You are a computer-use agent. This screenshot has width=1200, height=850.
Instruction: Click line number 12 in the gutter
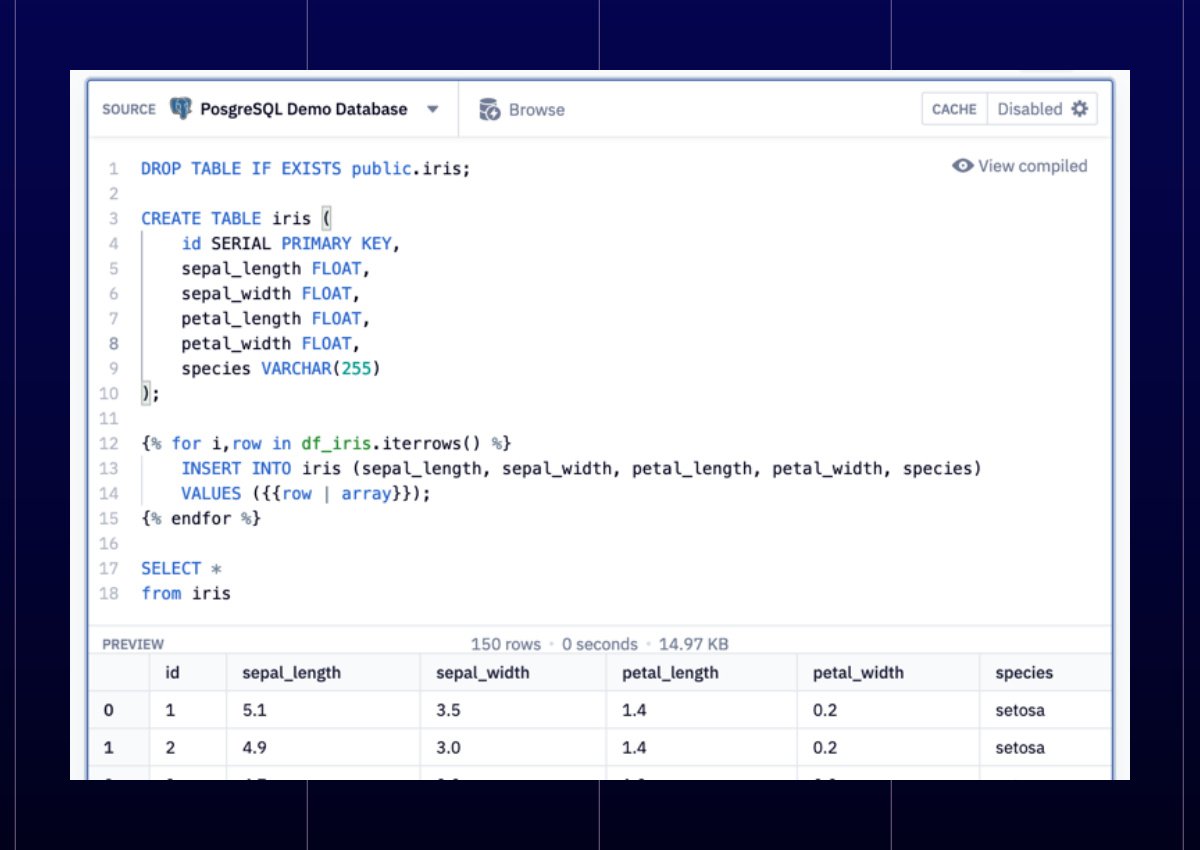[109, 443]
